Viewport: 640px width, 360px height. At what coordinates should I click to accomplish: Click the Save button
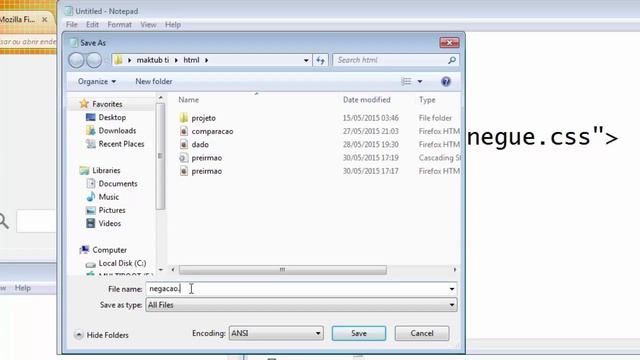point(359,333)
